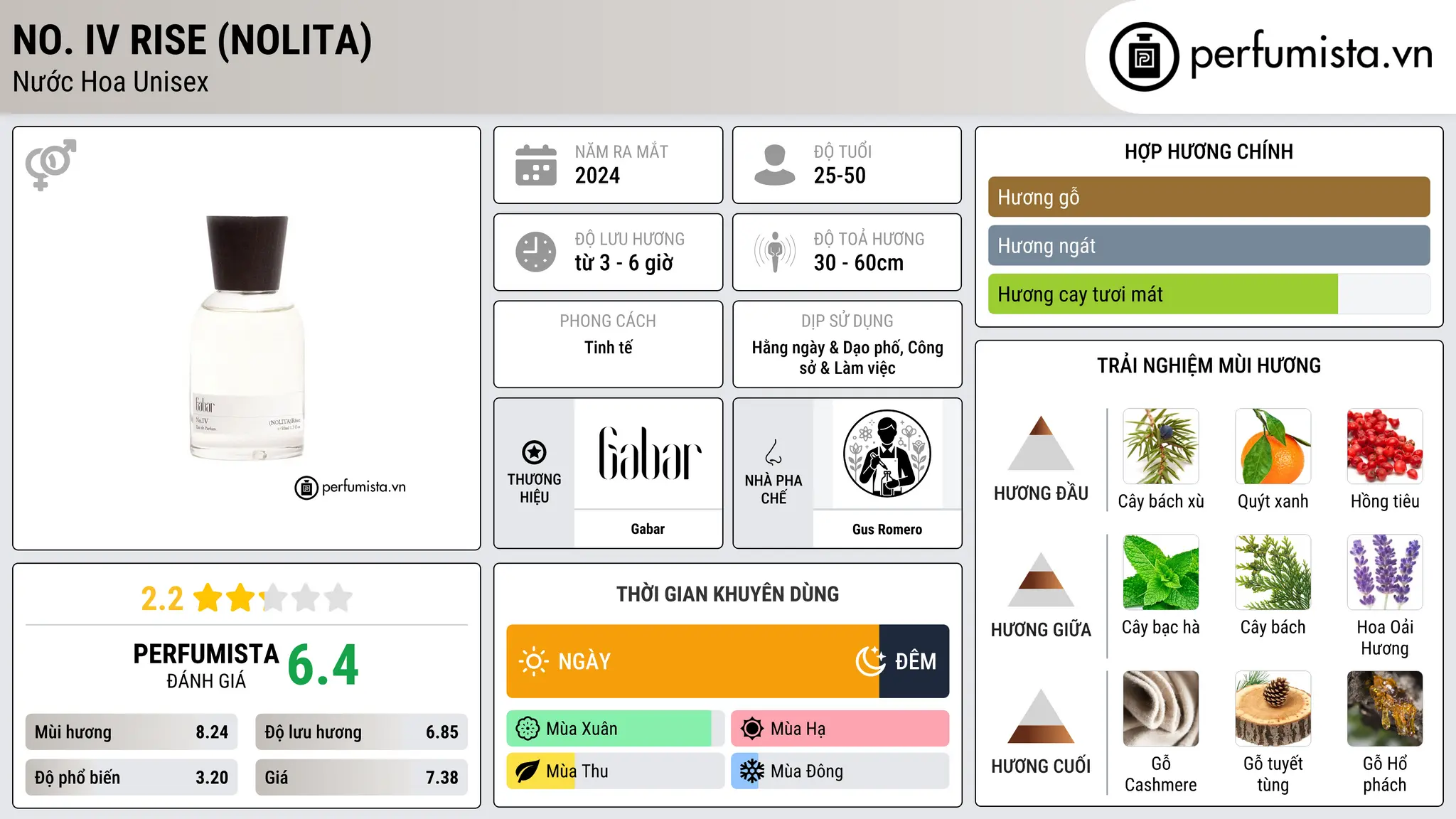The height and width of the screenshot is (819, 1456).
Task: Click the star badge icon above Thương hiệu
Action: 534,452
